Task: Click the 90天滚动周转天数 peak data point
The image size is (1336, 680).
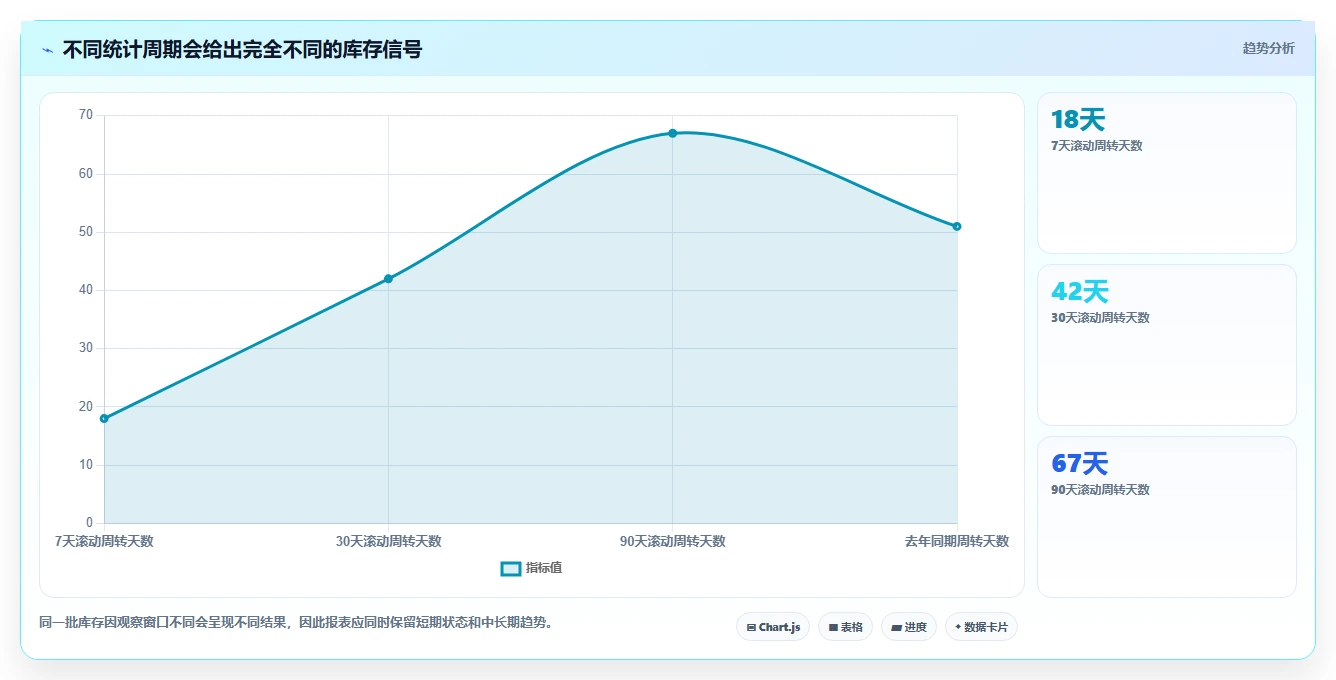Action: 673,133
